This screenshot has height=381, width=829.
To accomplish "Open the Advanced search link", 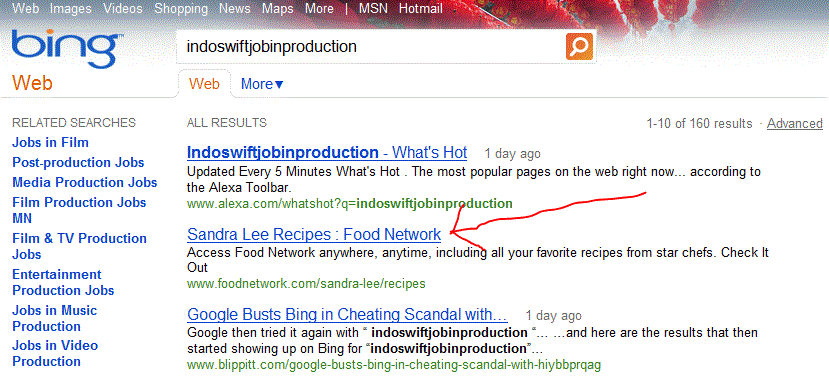I will 795,124.
